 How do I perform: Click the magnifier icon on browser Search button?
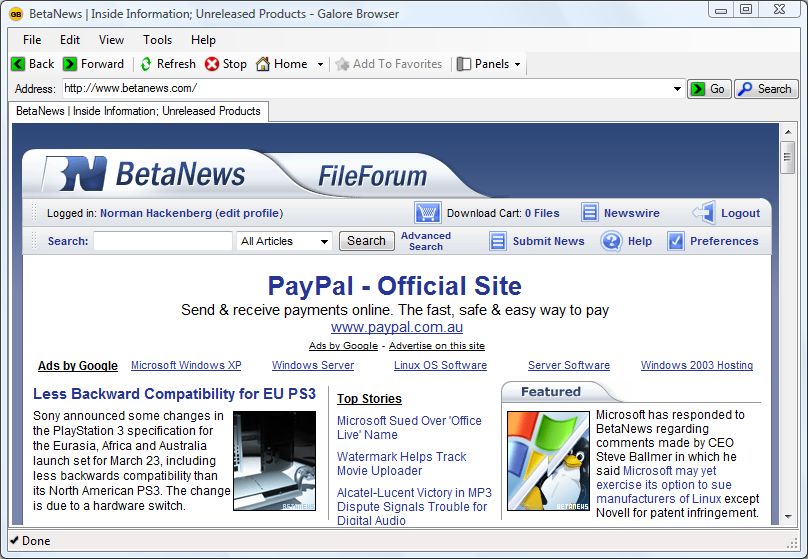745,89
